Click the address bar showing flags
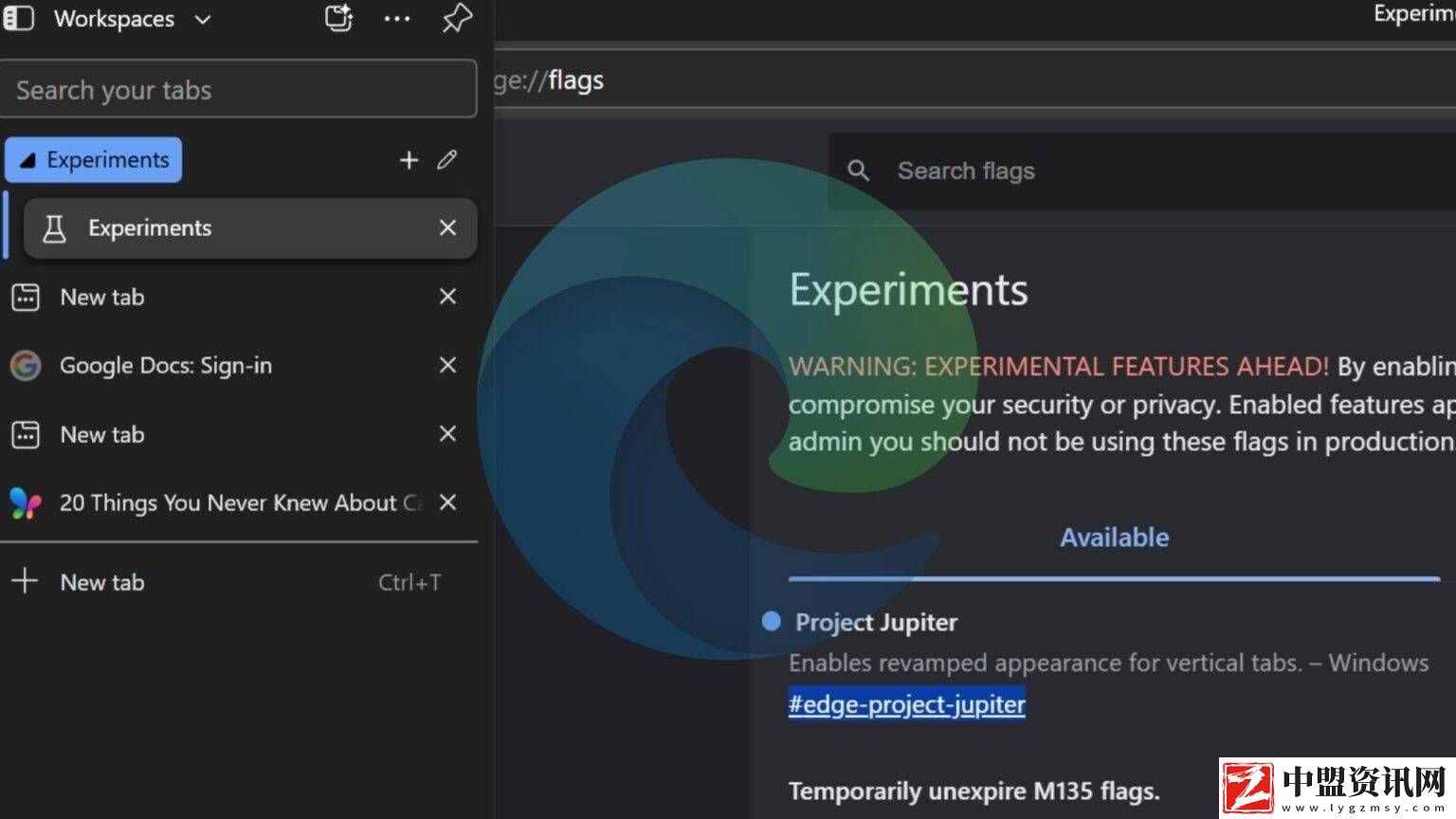 (x=974, y=81)
